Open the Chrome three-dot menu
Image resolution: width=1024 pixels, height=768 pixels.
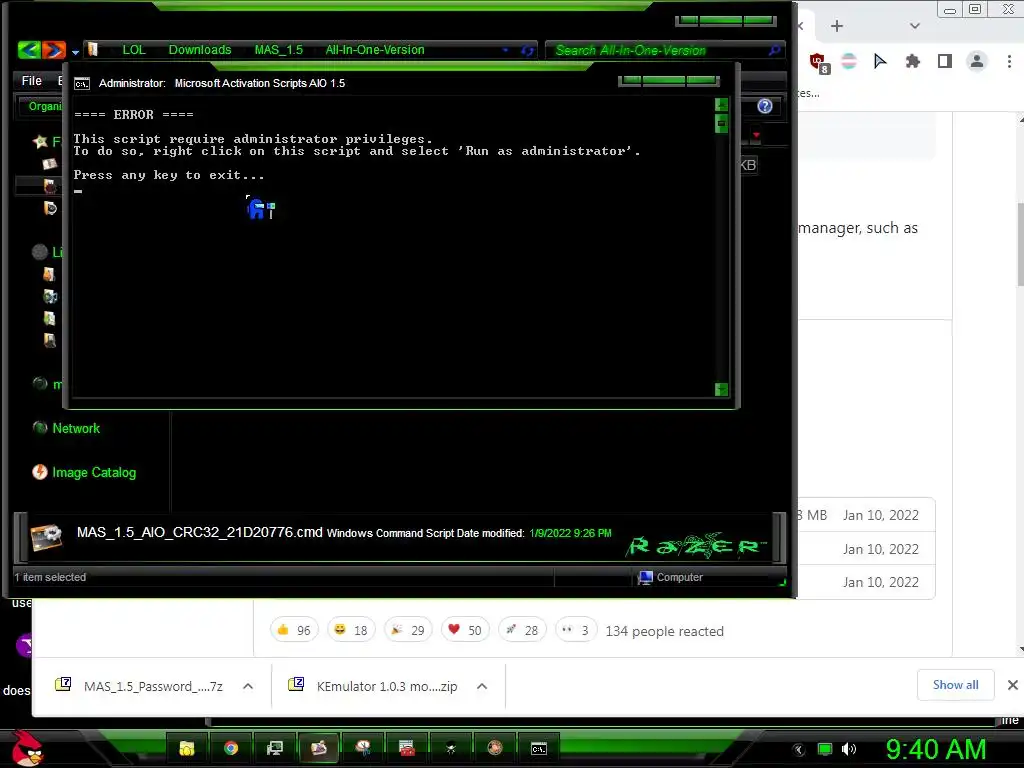(1009, 61)
